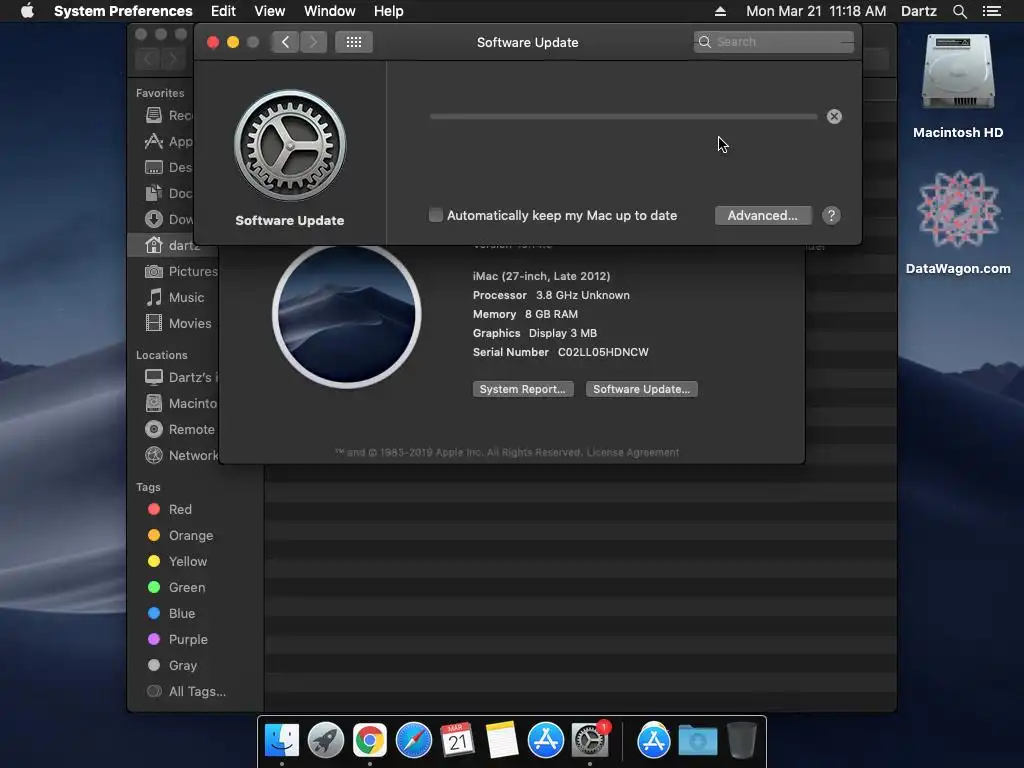
Task: Enable Automatically keep my Mac up to date
Action: tap(436, 215)
